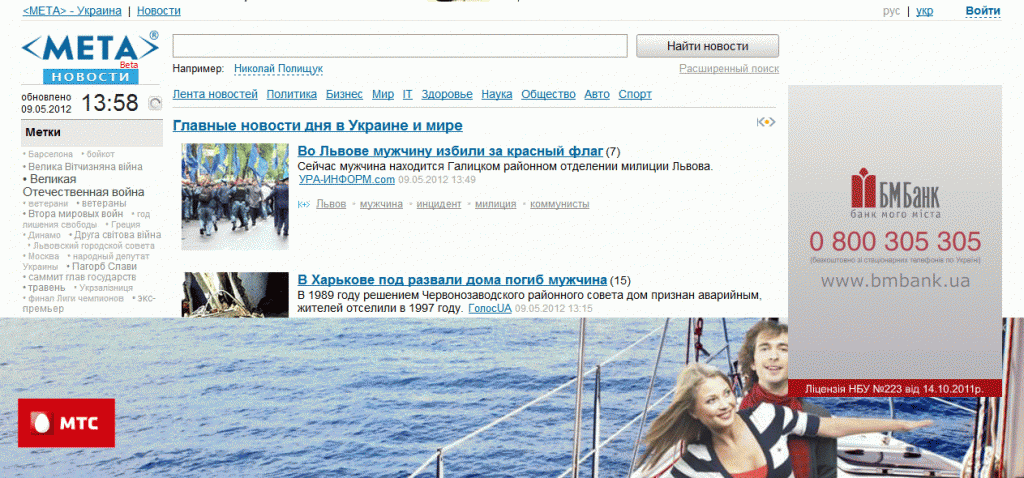
Task: Click the <МЕТА> - Украина link
Action: [x=72, y=10]
